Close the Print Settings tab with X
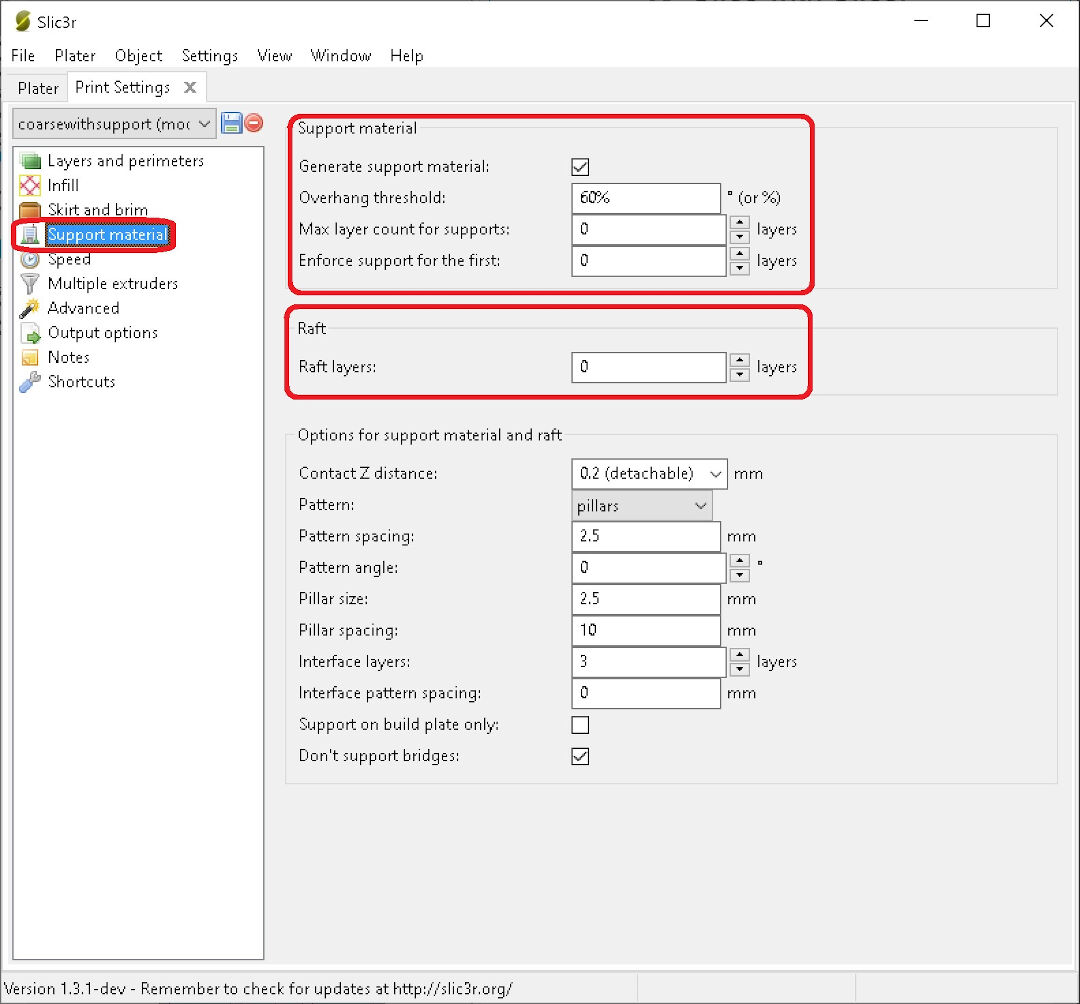Screen dimensions: 1080x1004 point(190,87)
